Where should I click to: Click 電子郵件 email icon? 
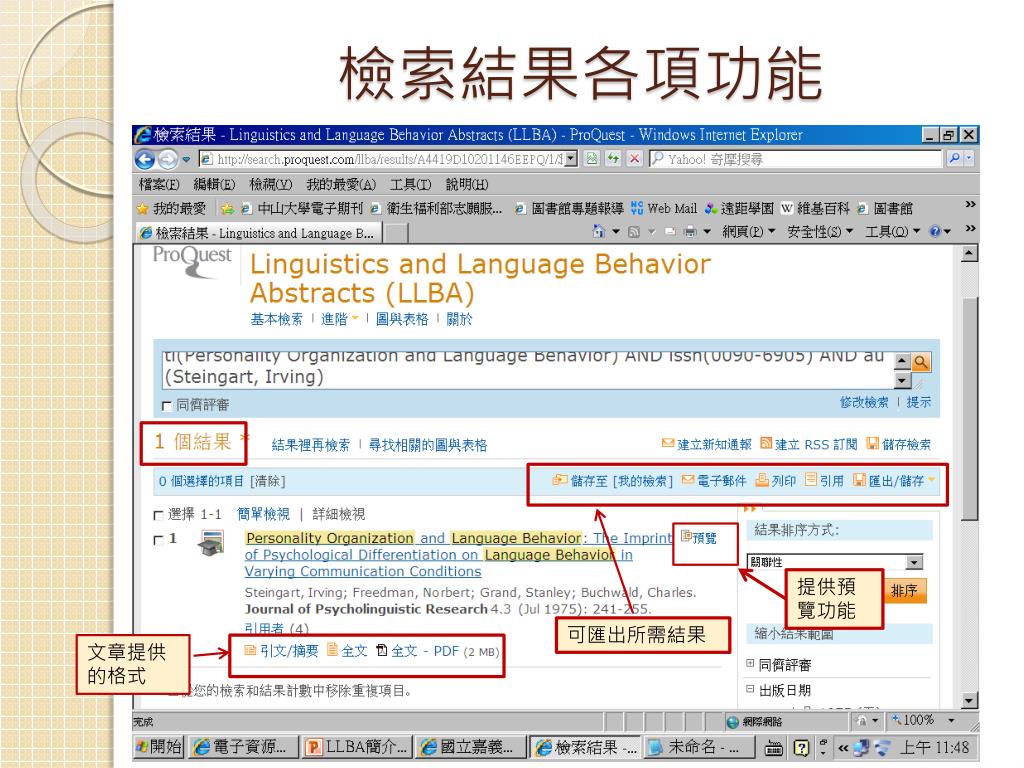688,480
